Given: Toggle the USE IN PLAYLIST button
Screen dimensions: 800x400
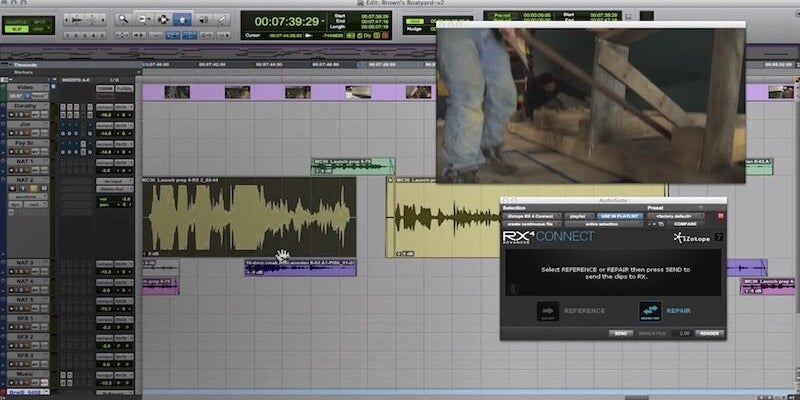Looking at the screenshot, I should (x=621, y=215).
